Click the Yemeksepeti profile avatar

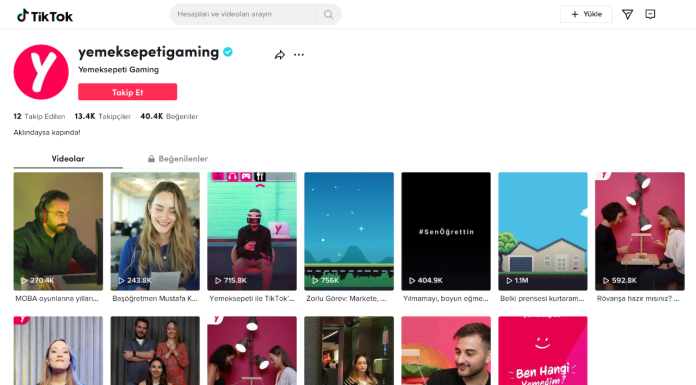click(x=41, y=72)
